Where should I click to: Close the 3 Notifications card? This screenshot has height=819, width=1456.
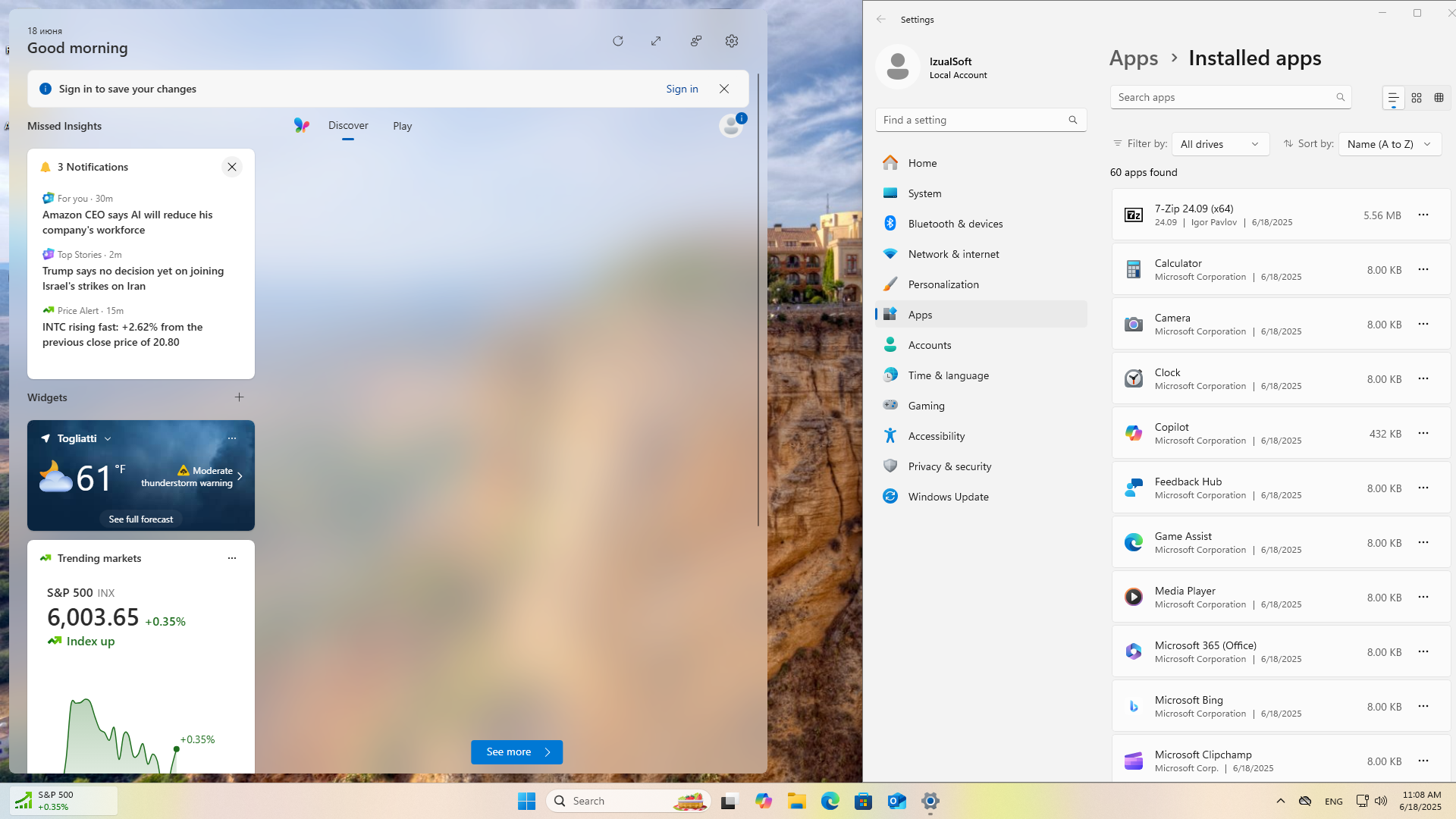tap(232, 167)
